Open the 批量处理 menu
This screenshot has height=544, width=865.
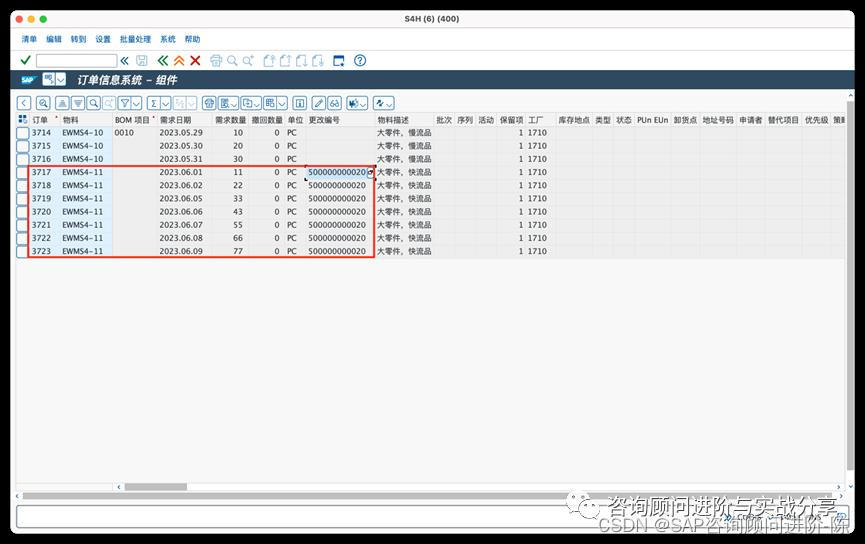pos(135,39)
